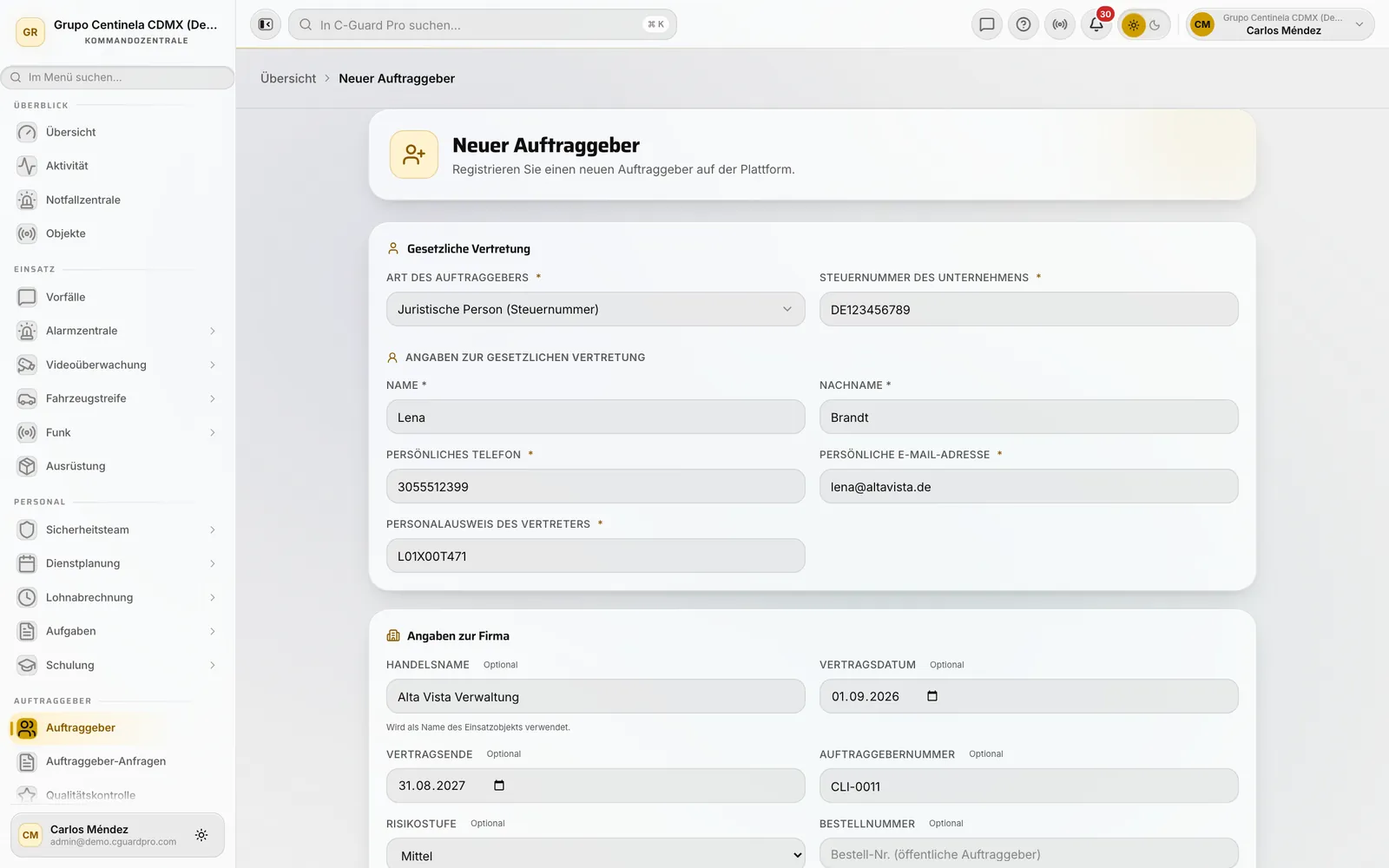Open the Vertragsende calendar picker icon
This screenshot has height=868, width=1389.
coord(499,786)
